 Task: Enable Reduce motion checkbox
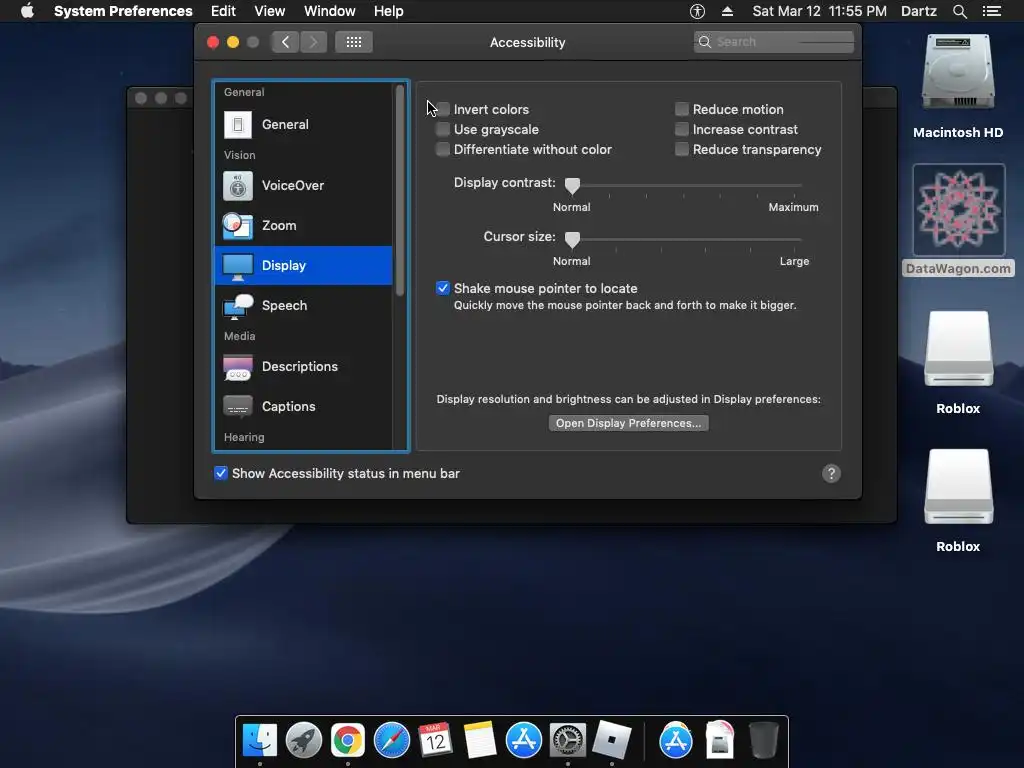(682, 109)
